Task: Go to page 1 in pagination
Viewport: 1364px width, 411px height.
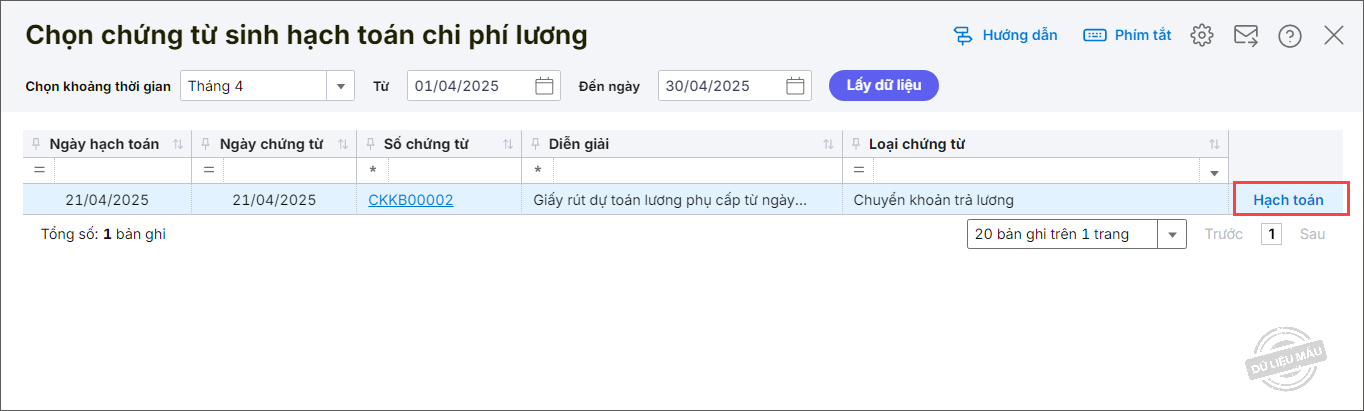Action: [1271, 234]
